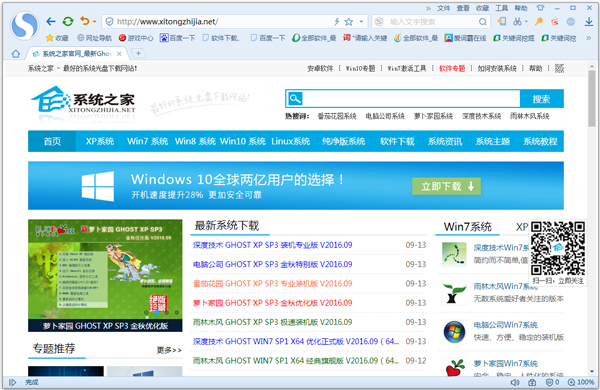Click the skin shirt icon in title bar
Viewport: 600px width, 390px height.
pyautogui.click(x=540, y=8)
